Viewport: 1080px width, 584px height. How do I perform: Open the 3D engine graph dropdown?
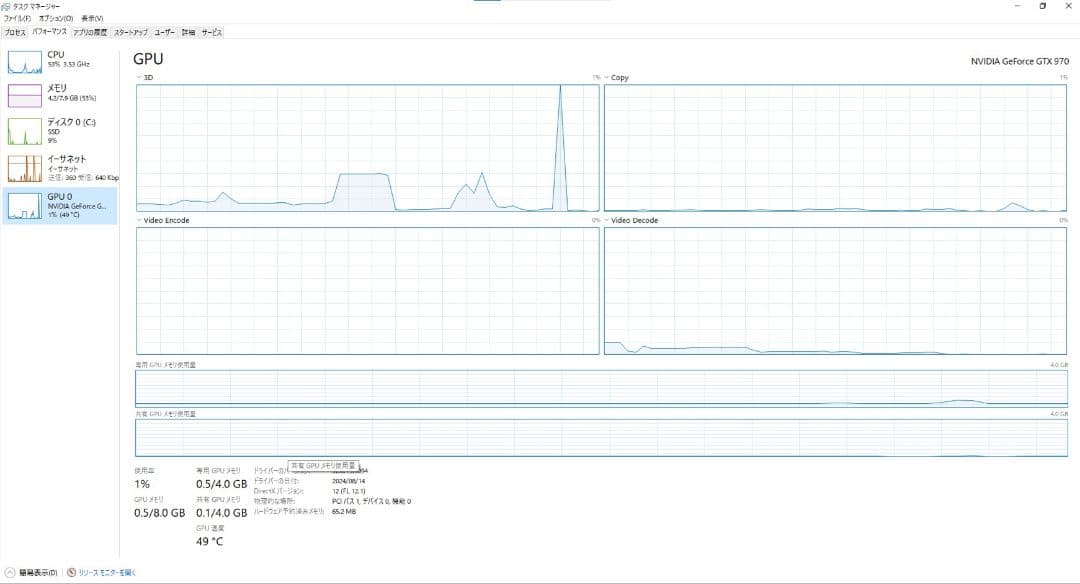point(138,77)
